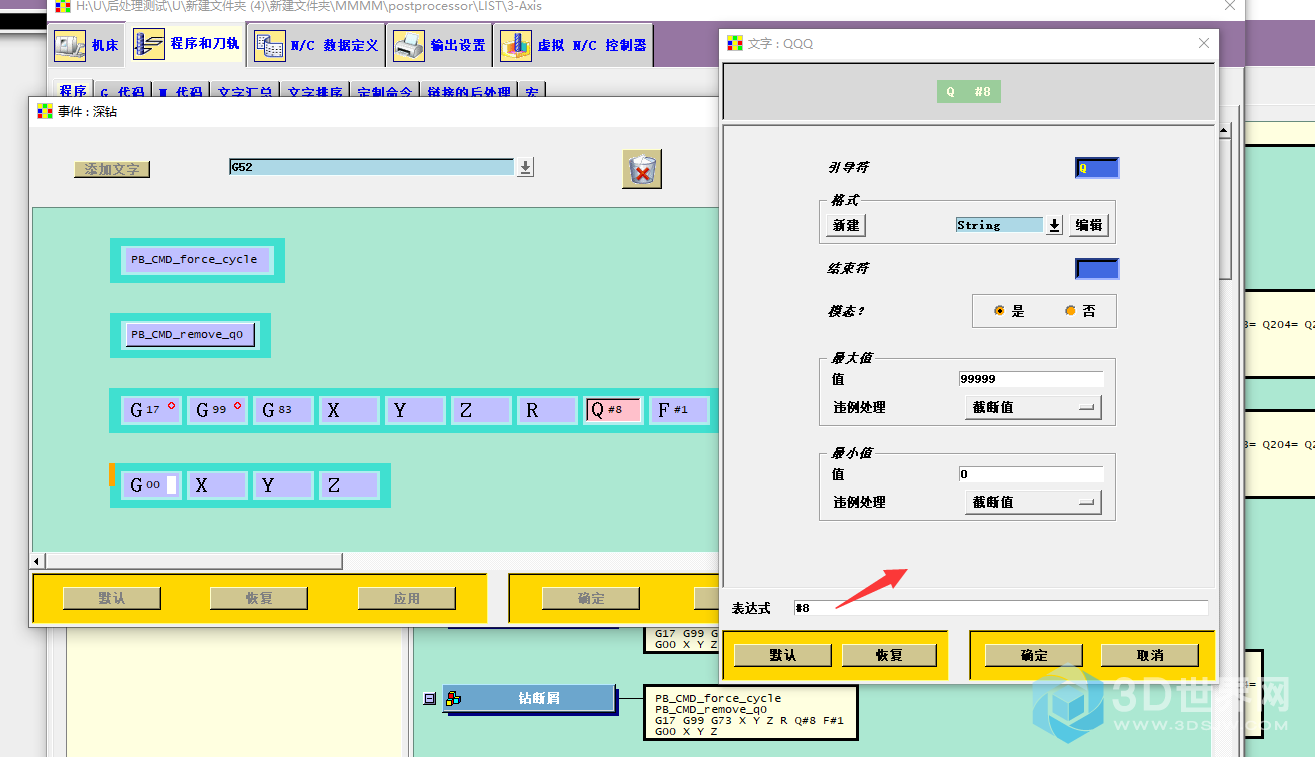The image size is (1315, 757).
Task: Click the horizontal scrollbar left arrow
Action: 39,561
